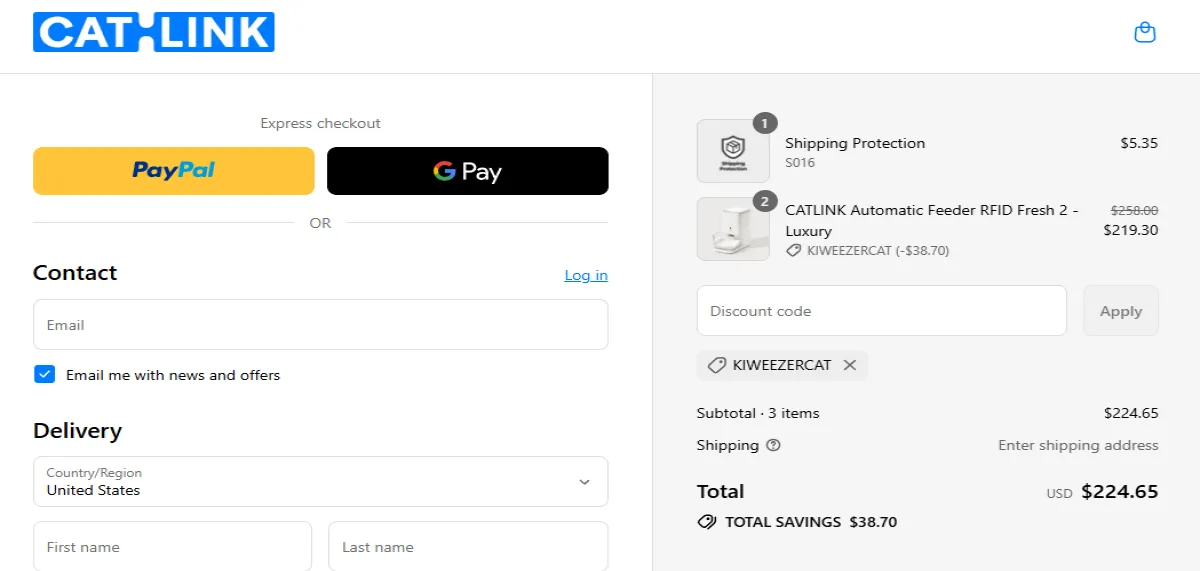Remove the KIWEEZERCAT discount code

click(x=850, y=365)
